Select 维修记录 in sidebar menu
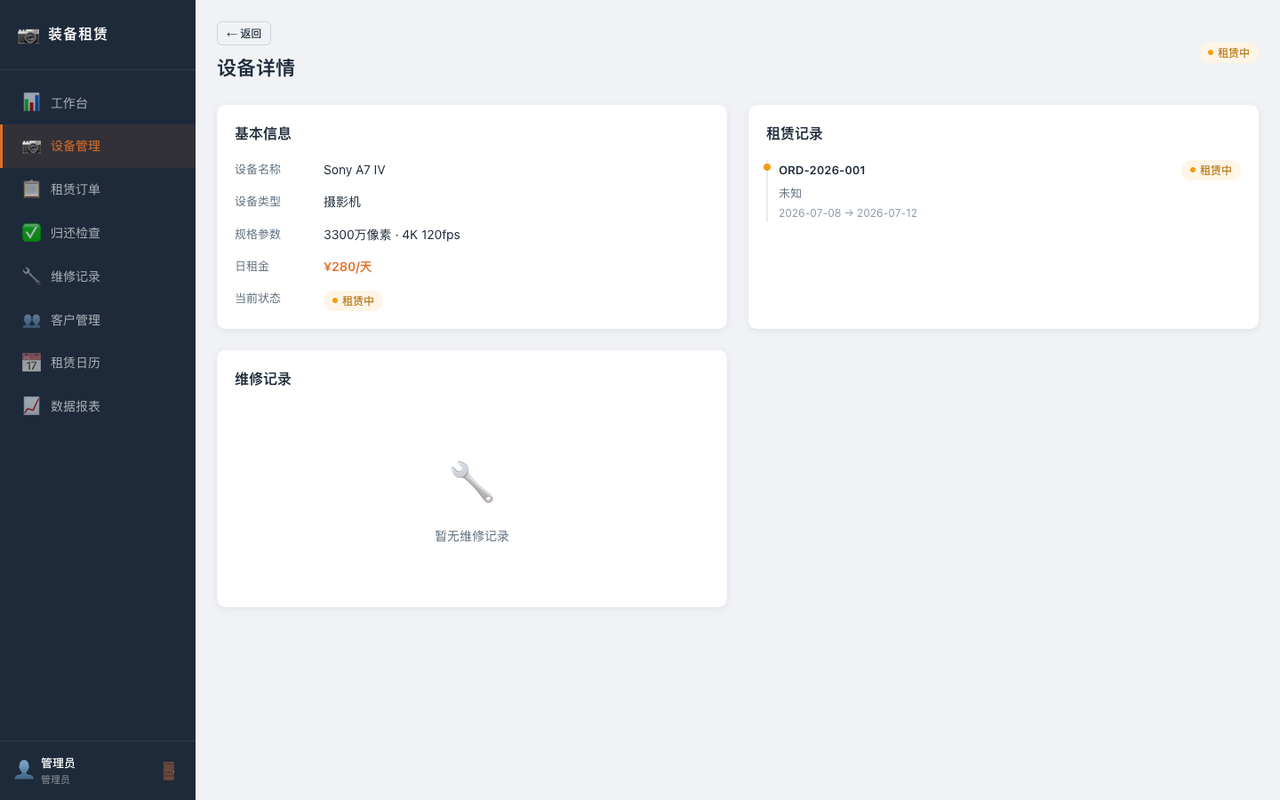Image resolution: width=1280 pixels, height=800 pixels. pyautogui.click(x=98, y=276)
